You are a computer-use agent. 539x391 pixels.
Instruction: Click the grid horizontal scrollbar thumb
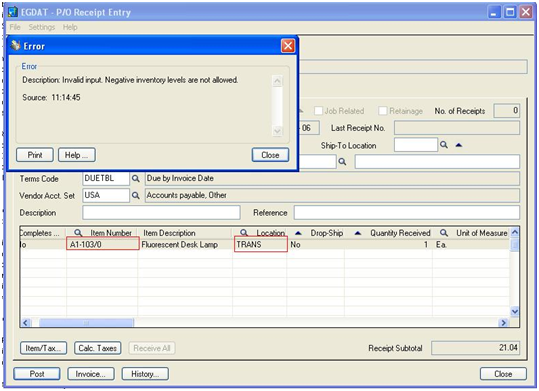tap(86, 323)
